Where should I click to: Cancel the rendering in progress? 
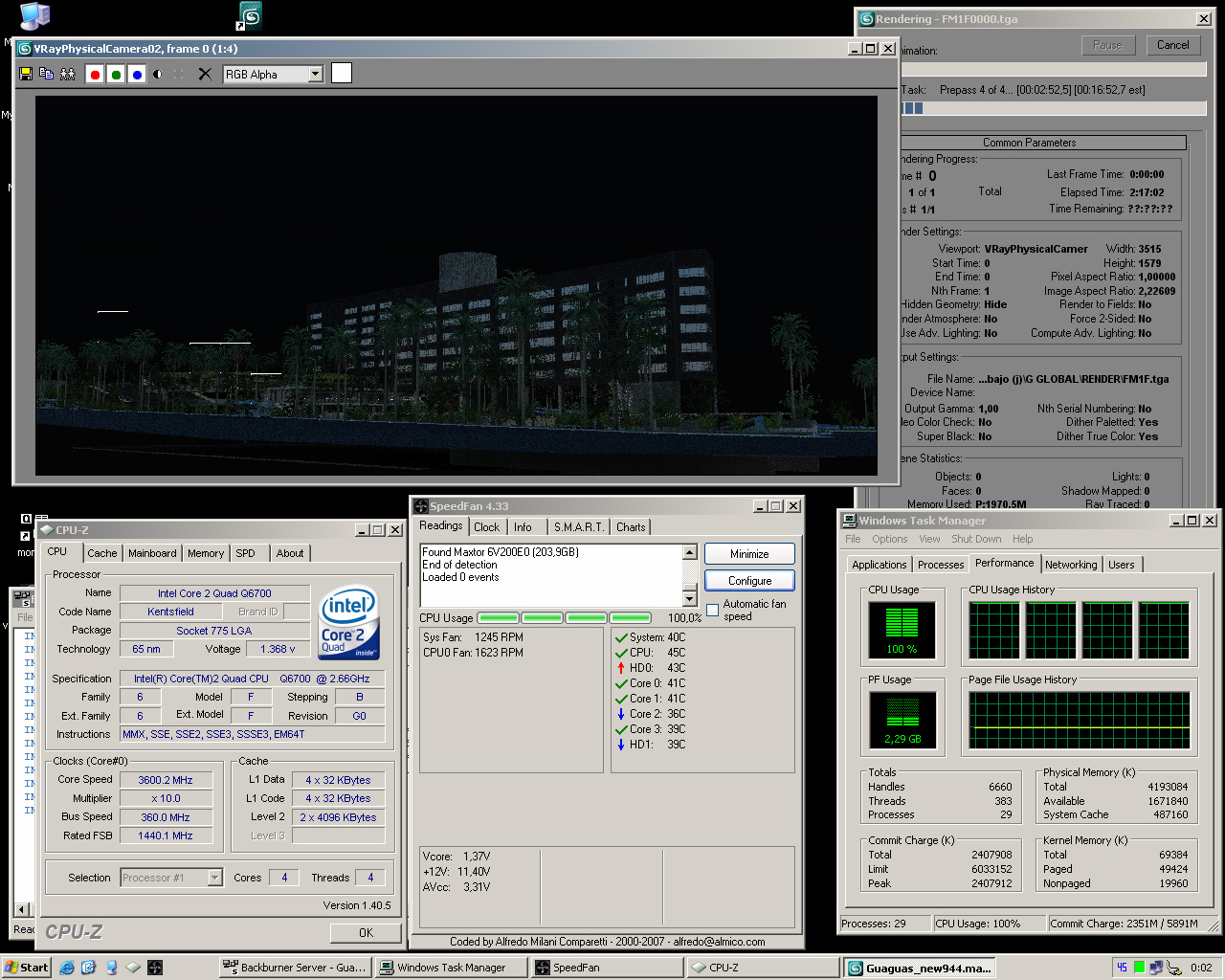click(x=1172, y=45)
